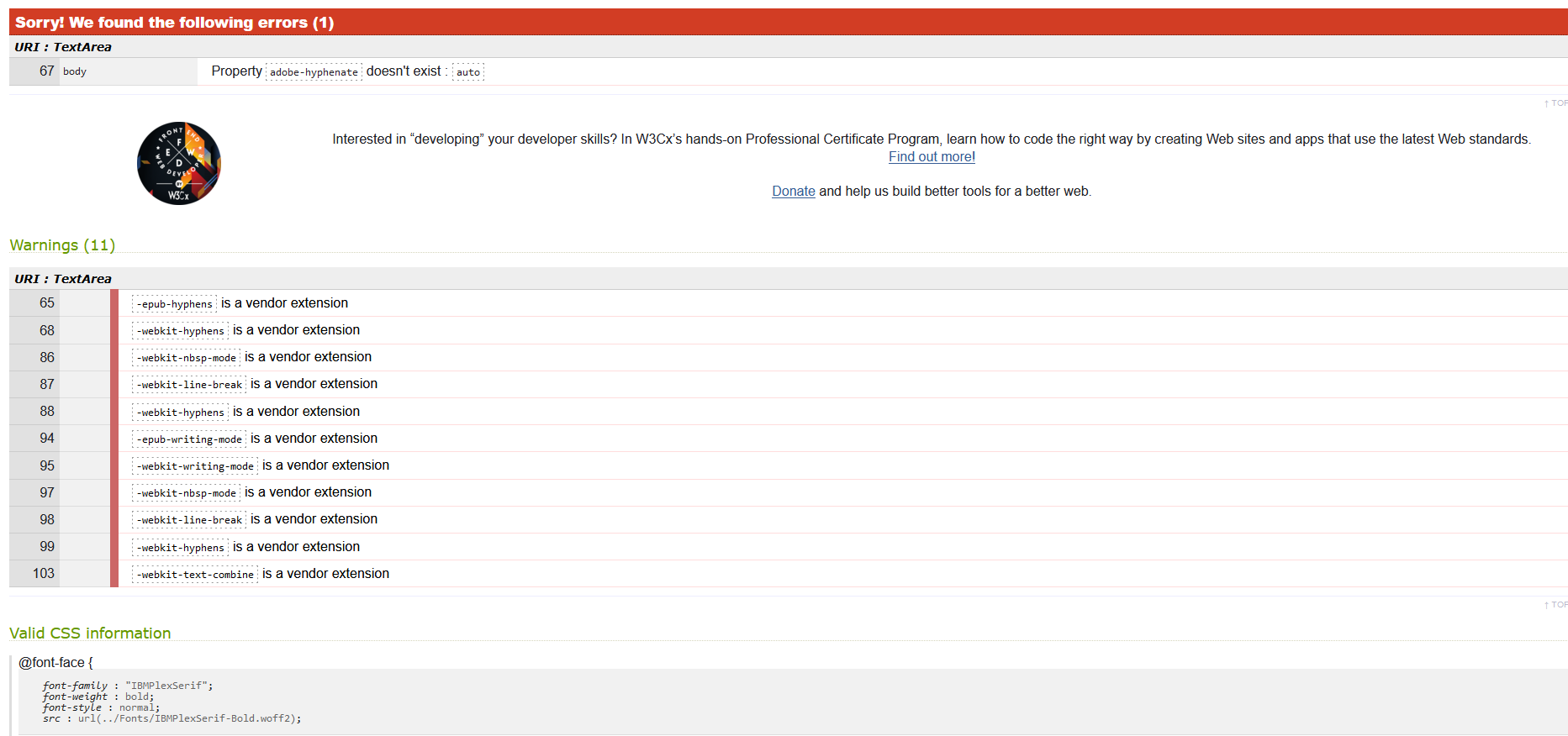
Task: Click the Warnings (11) heading
Action: 62,245
